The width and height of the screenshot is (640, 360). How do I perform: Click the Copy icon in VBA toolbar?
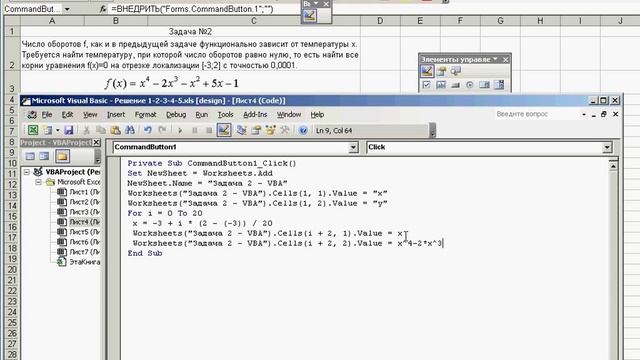(x=101, y=130)
